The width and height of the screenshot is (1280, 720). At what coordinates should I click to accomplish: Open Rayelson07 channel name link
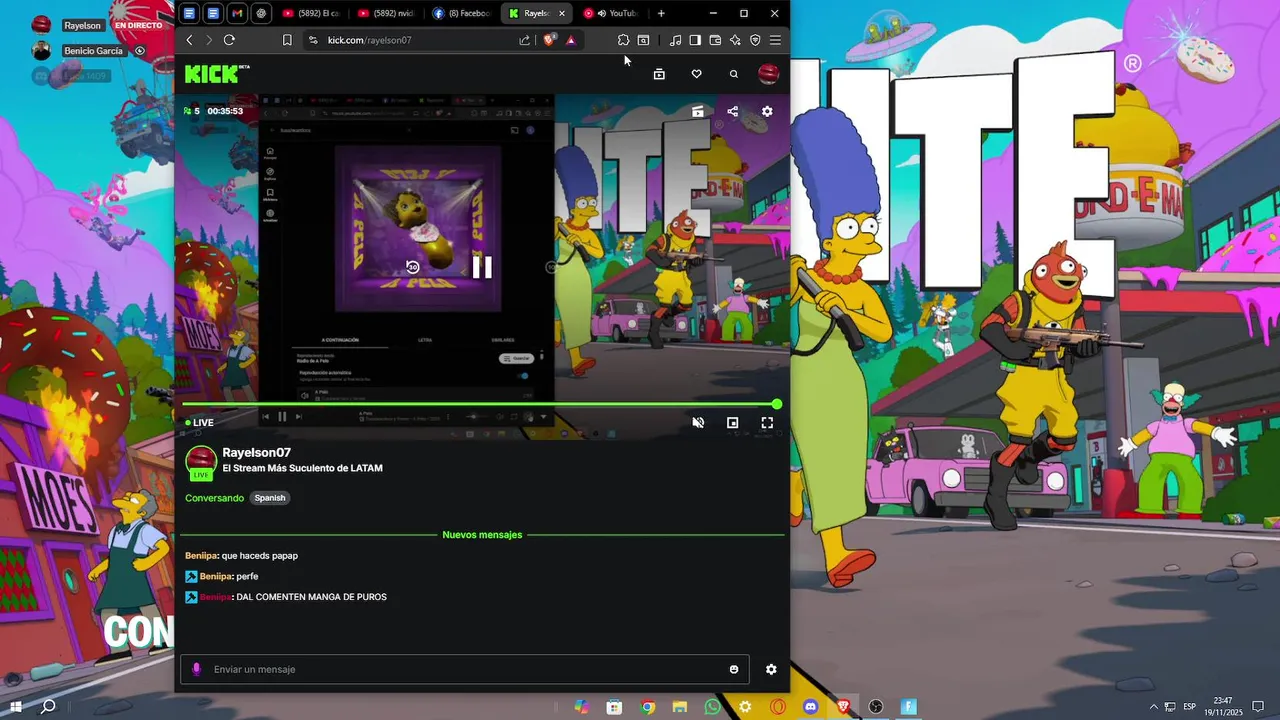pyautogui.click(x=256, y=453)
